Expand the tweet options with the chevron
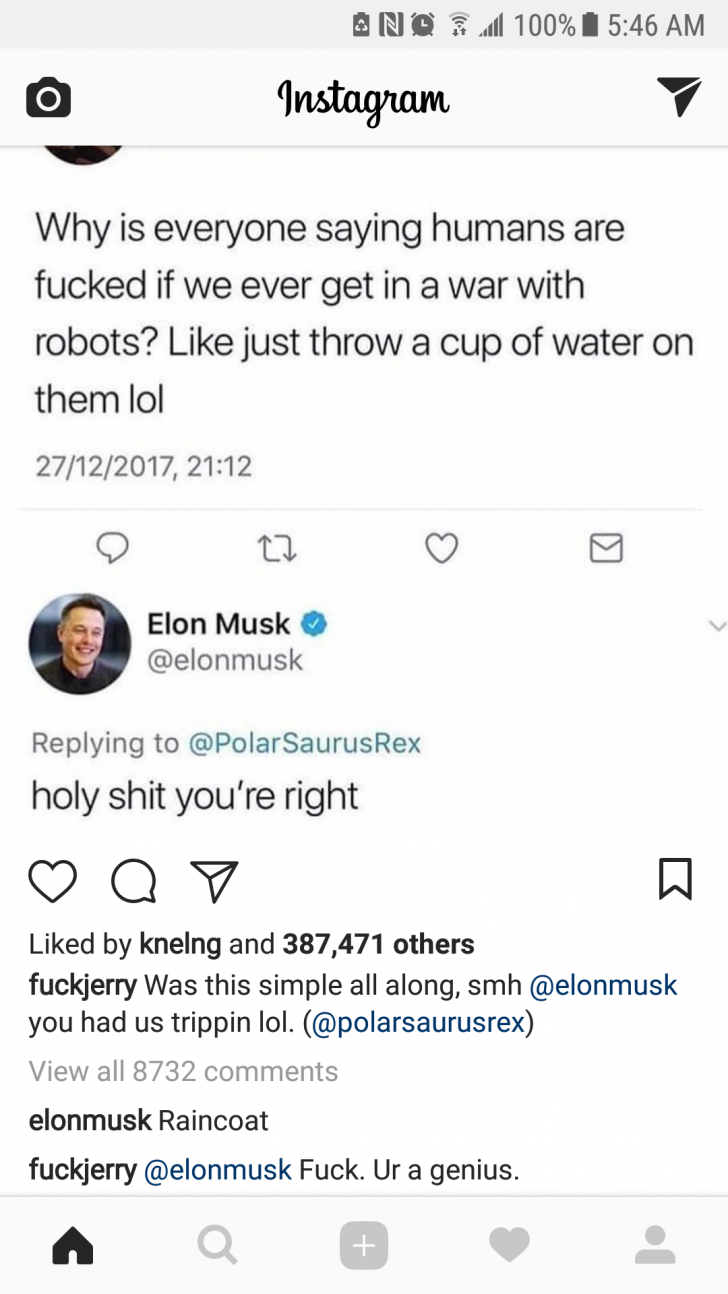 [x=716, y=625]
